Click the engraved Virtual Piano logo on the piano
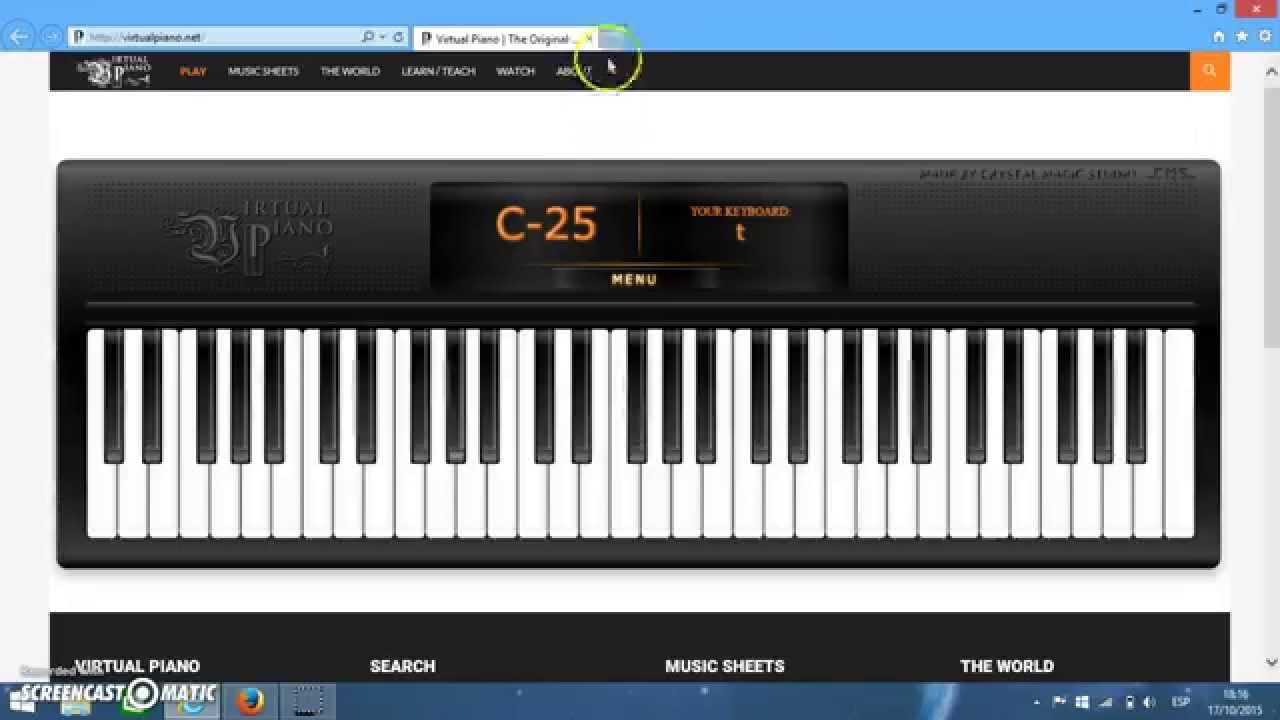 click(250, 237)
